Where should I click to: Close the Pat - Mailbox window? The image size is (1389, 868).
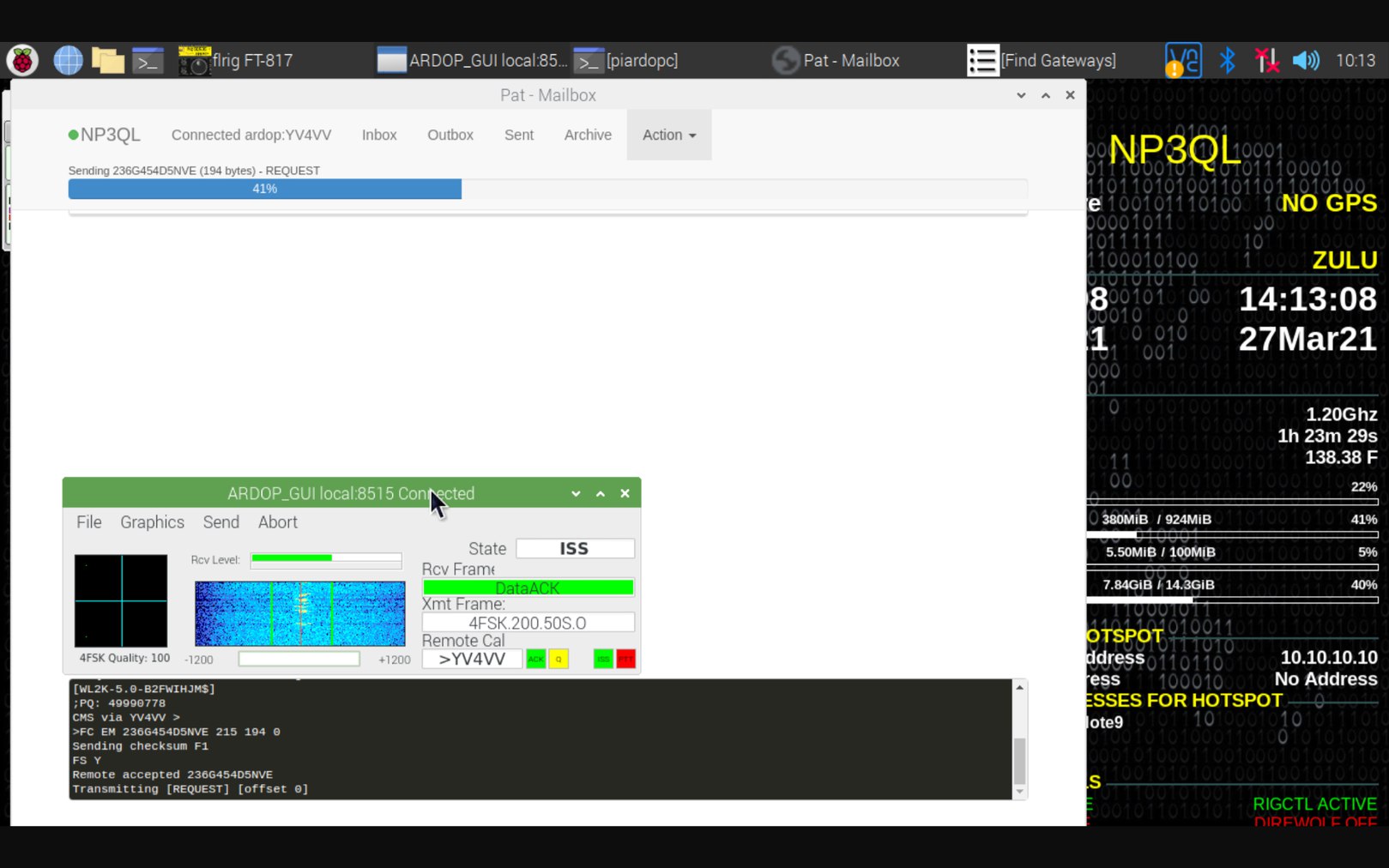[1070, 95]
